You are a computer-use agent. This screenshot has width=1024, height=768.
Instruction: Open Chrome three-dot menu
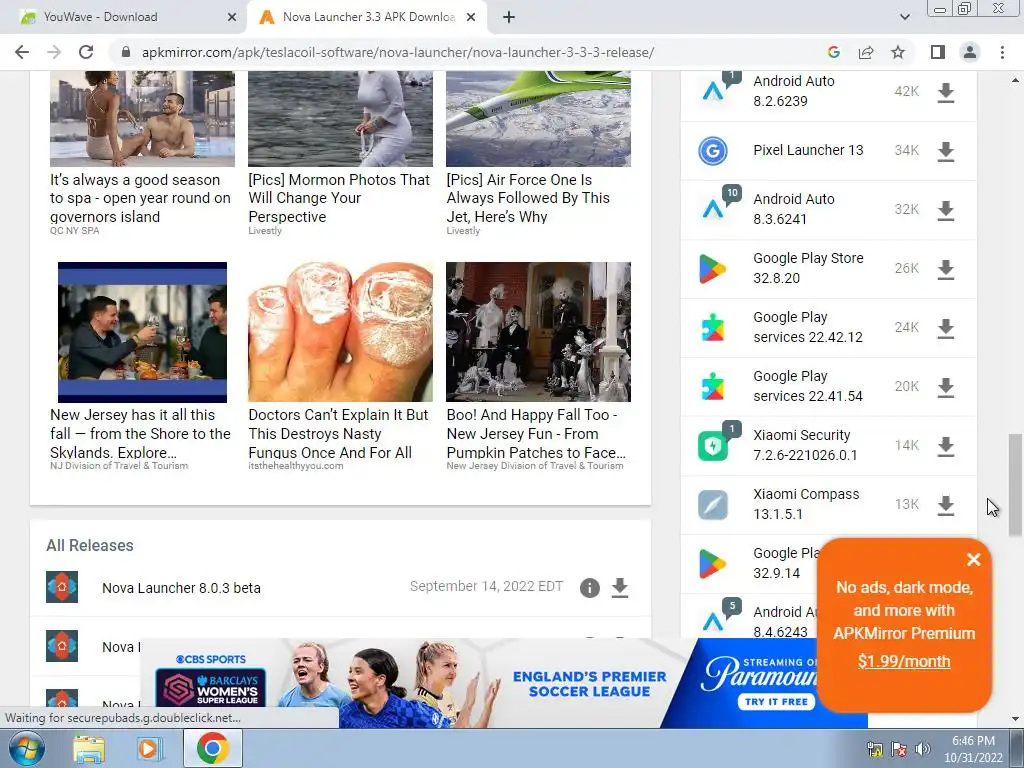coord(1002,52)
